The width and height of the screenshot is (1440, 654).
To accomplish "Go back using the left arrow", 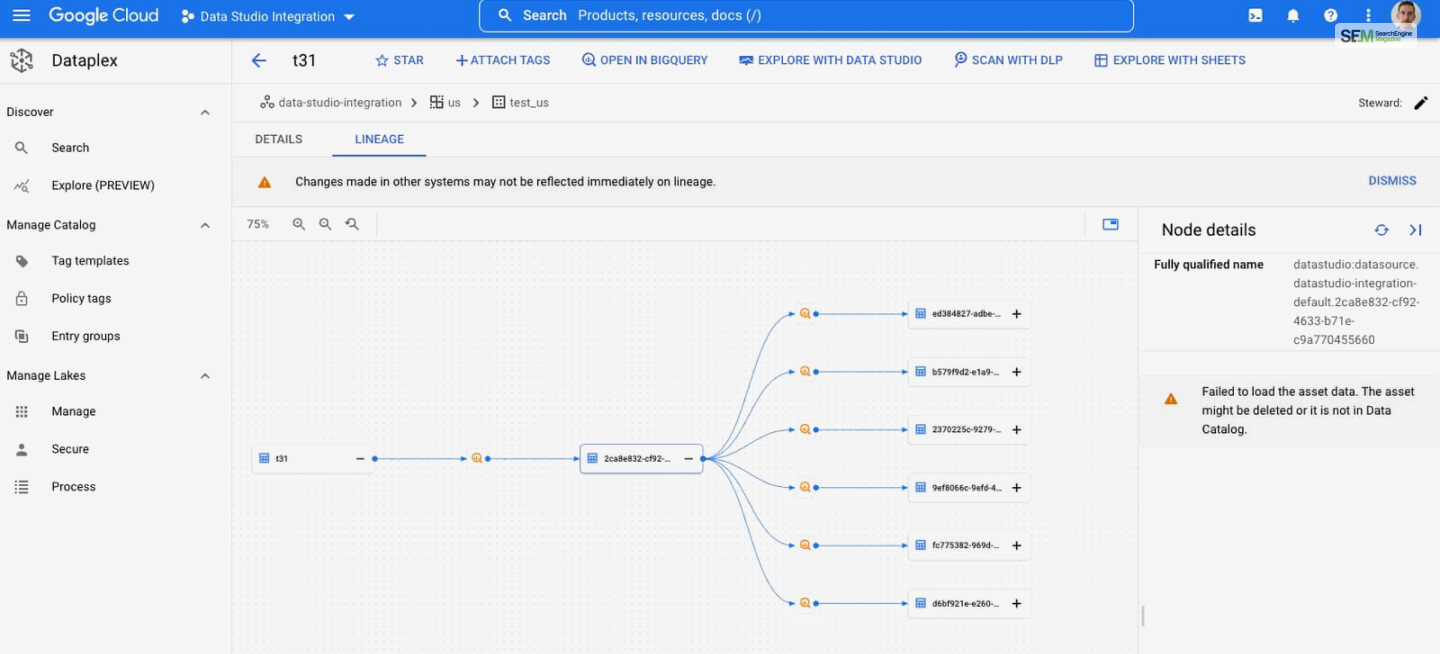I will point(259,60).
